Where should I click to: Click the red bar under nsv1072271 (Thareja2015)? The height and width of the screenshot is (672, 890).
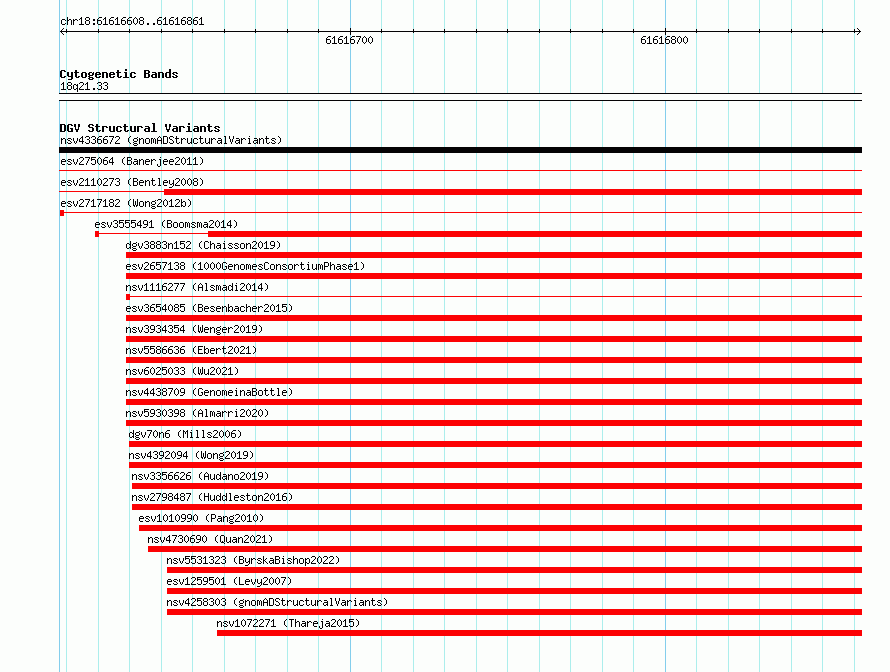[539, 633]
